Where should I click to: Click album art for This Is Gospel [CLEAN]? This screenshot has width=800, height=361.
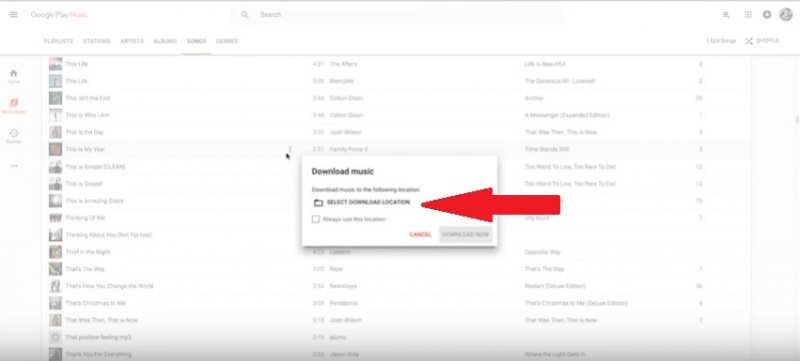point(56,167)
